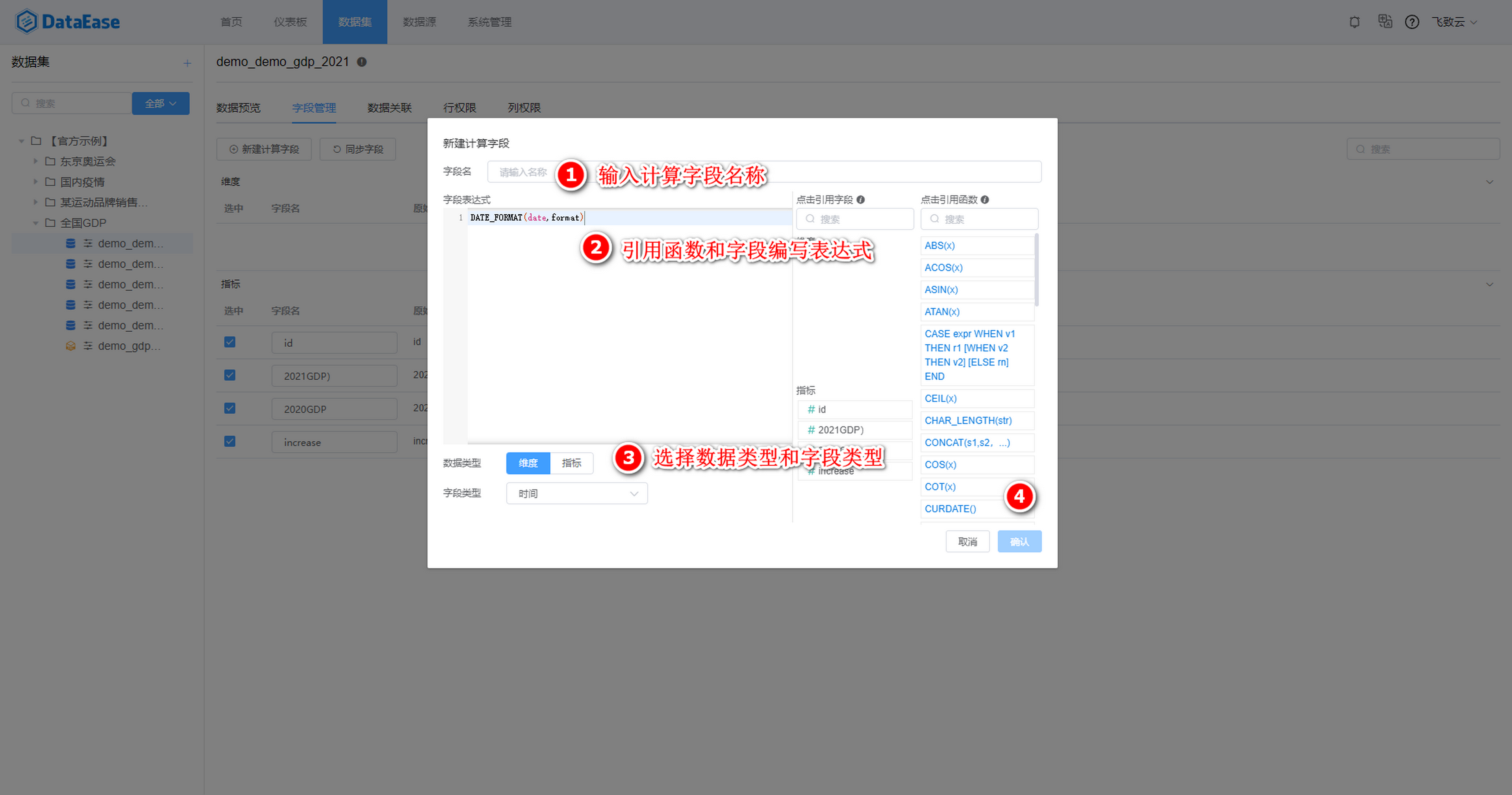Open the 字段类型 时间 dropdown

coord(576,493)
